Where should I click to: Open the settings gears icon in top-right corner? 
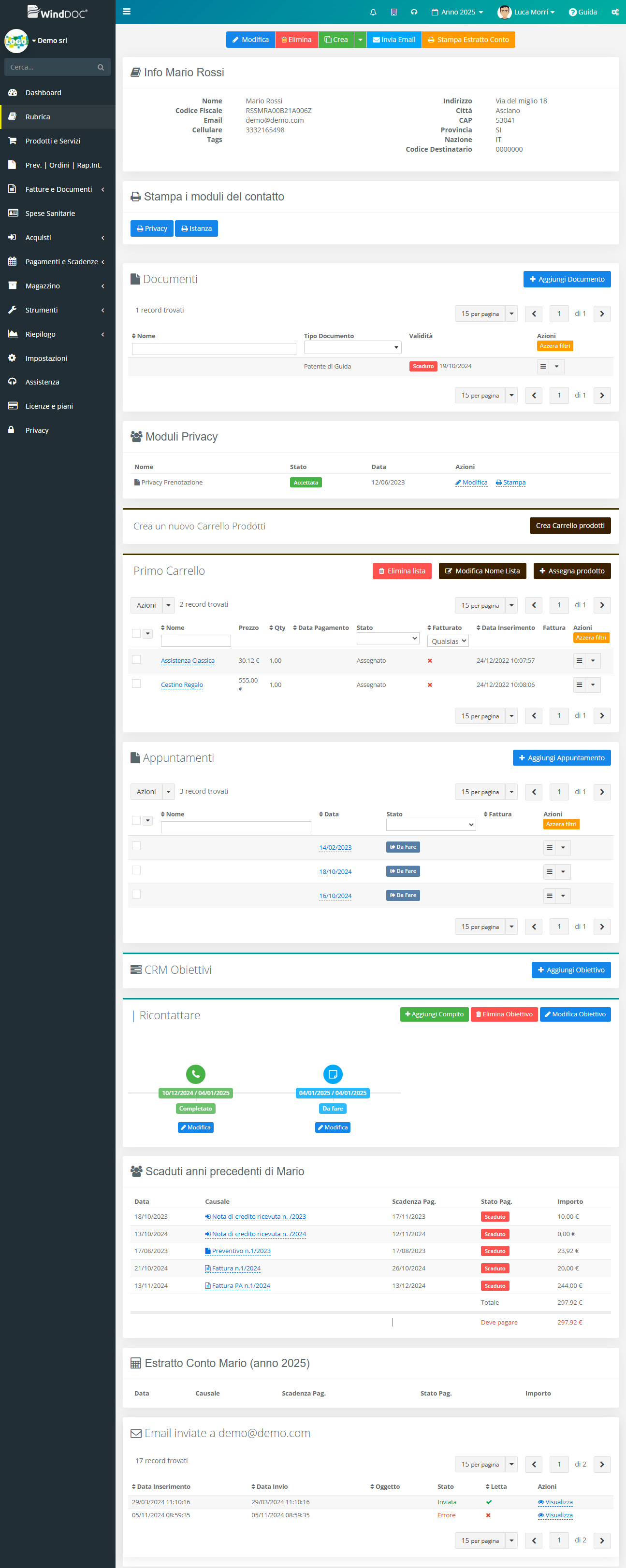615,12
